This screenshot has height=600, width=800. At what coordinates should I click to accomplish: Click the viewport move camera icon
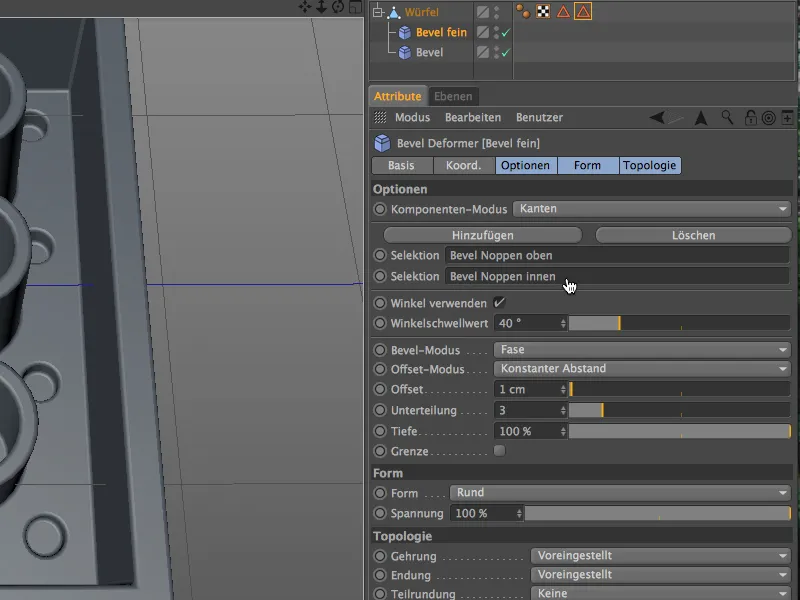tap(305, 7)
